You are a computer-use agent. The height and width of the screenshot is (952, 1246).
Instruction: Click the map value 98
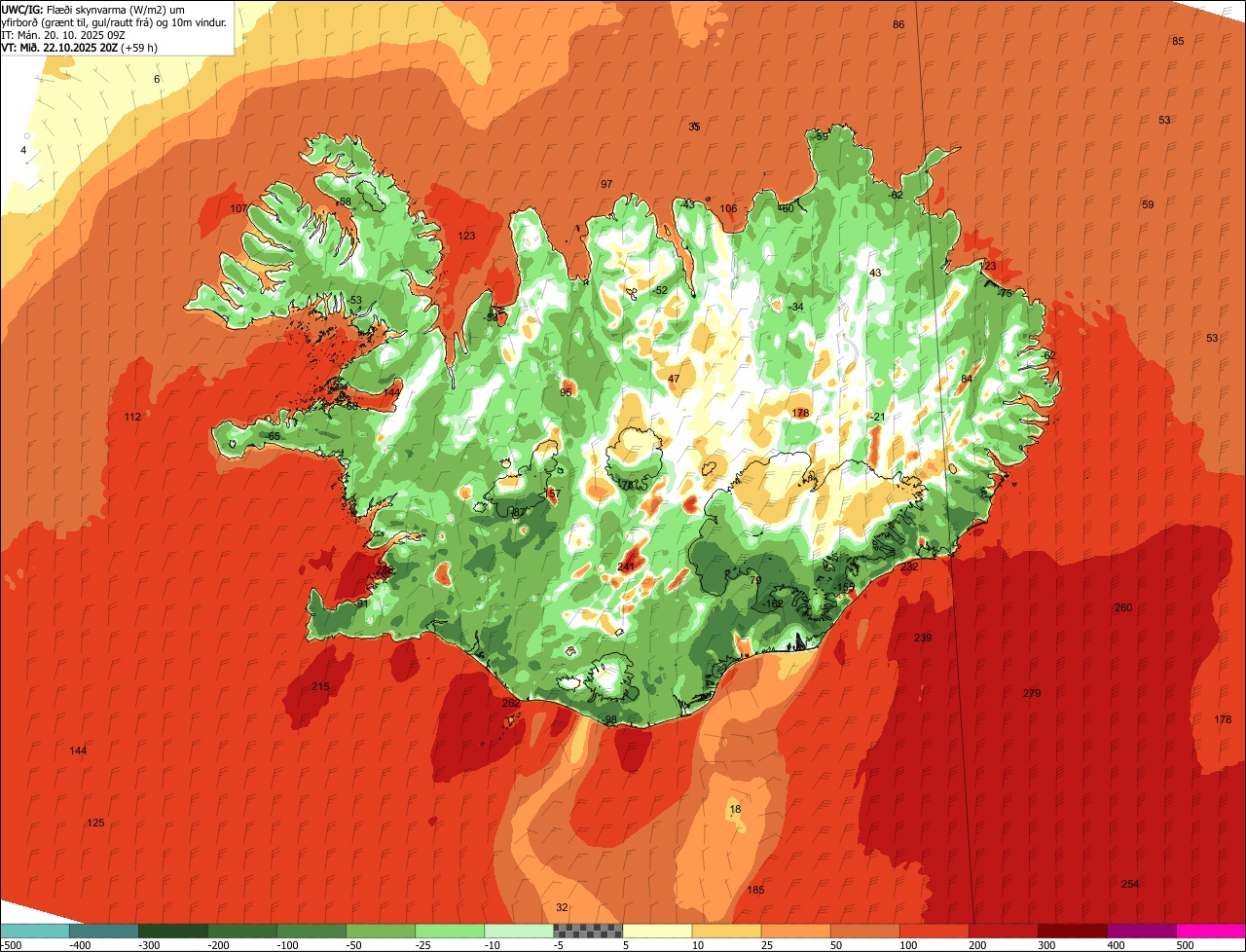tap(611, 721)
